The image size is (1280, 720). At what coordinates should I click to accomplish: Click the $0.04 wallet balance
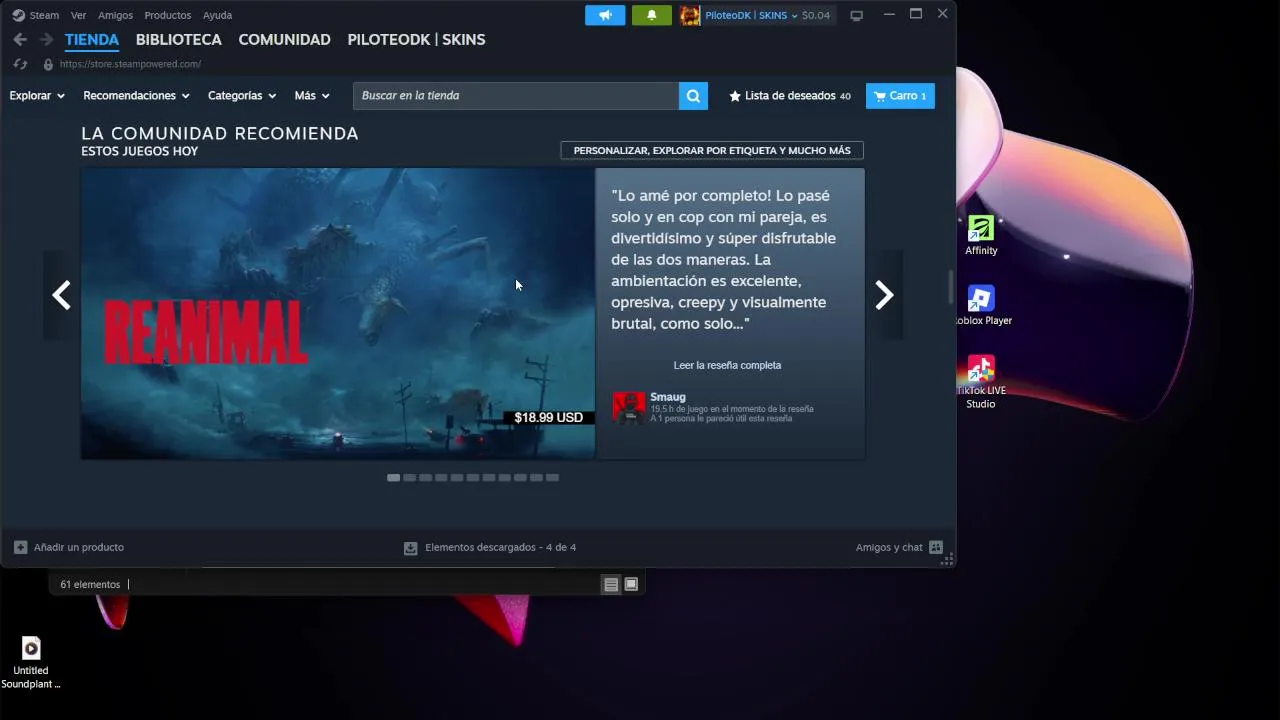coord(816,15)
